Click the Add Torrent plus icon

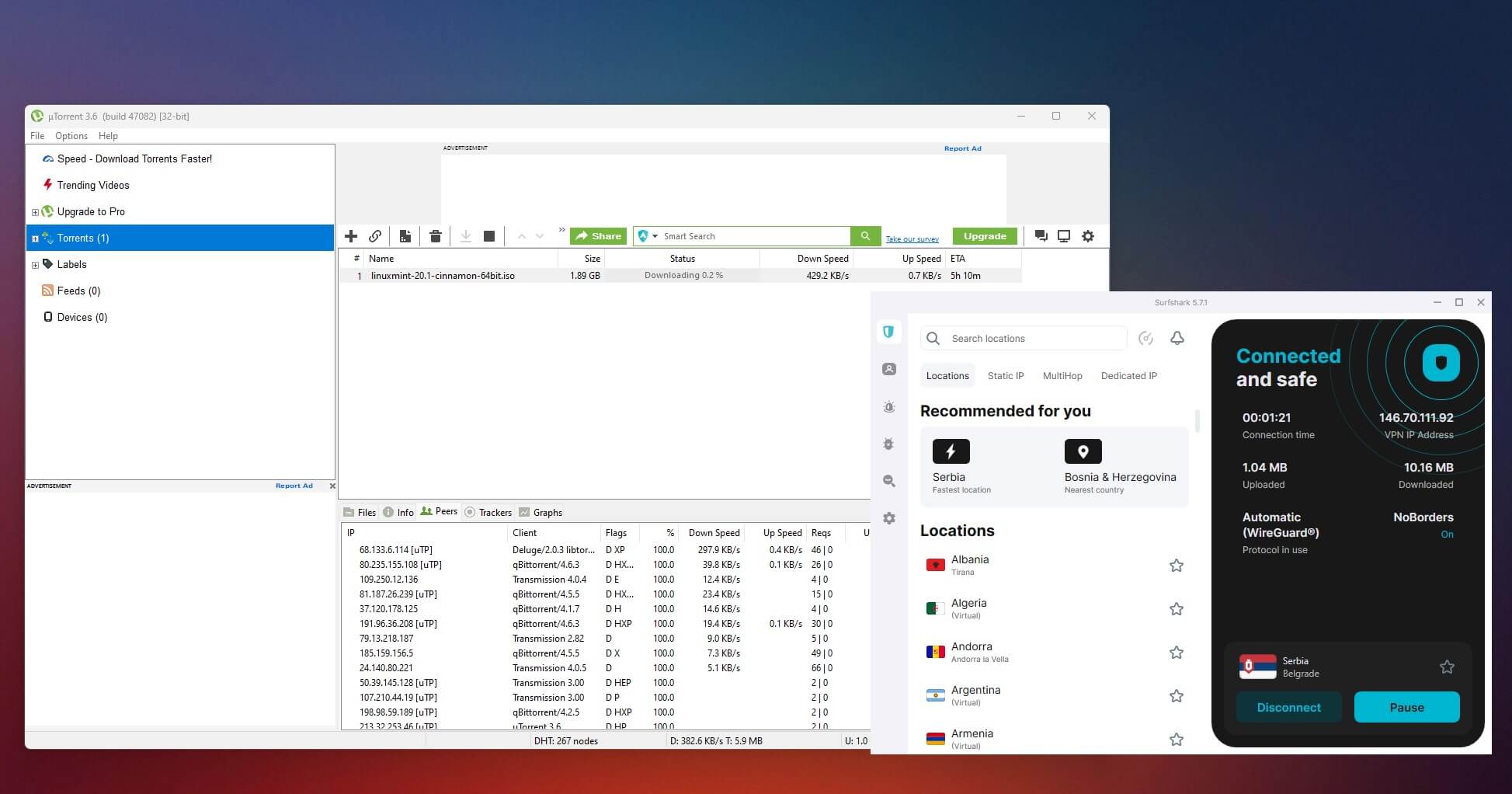tap(351, 236)
